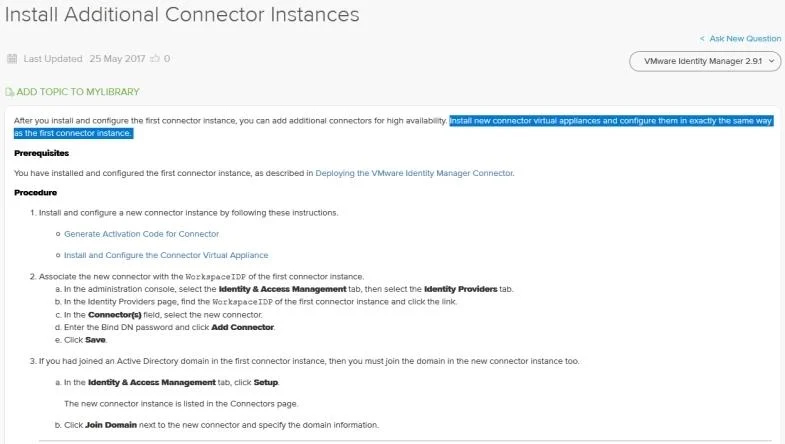
Task: Open the Ask New Question link
Action: 745,39
